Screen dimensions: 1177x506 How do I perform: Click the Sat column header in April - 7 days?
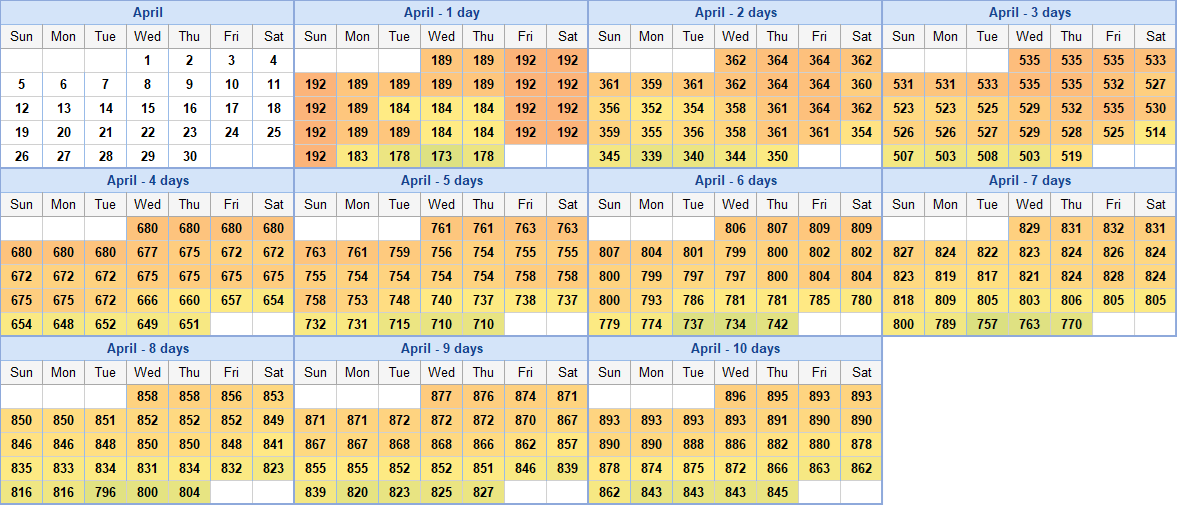click(x=1156, y=204)
